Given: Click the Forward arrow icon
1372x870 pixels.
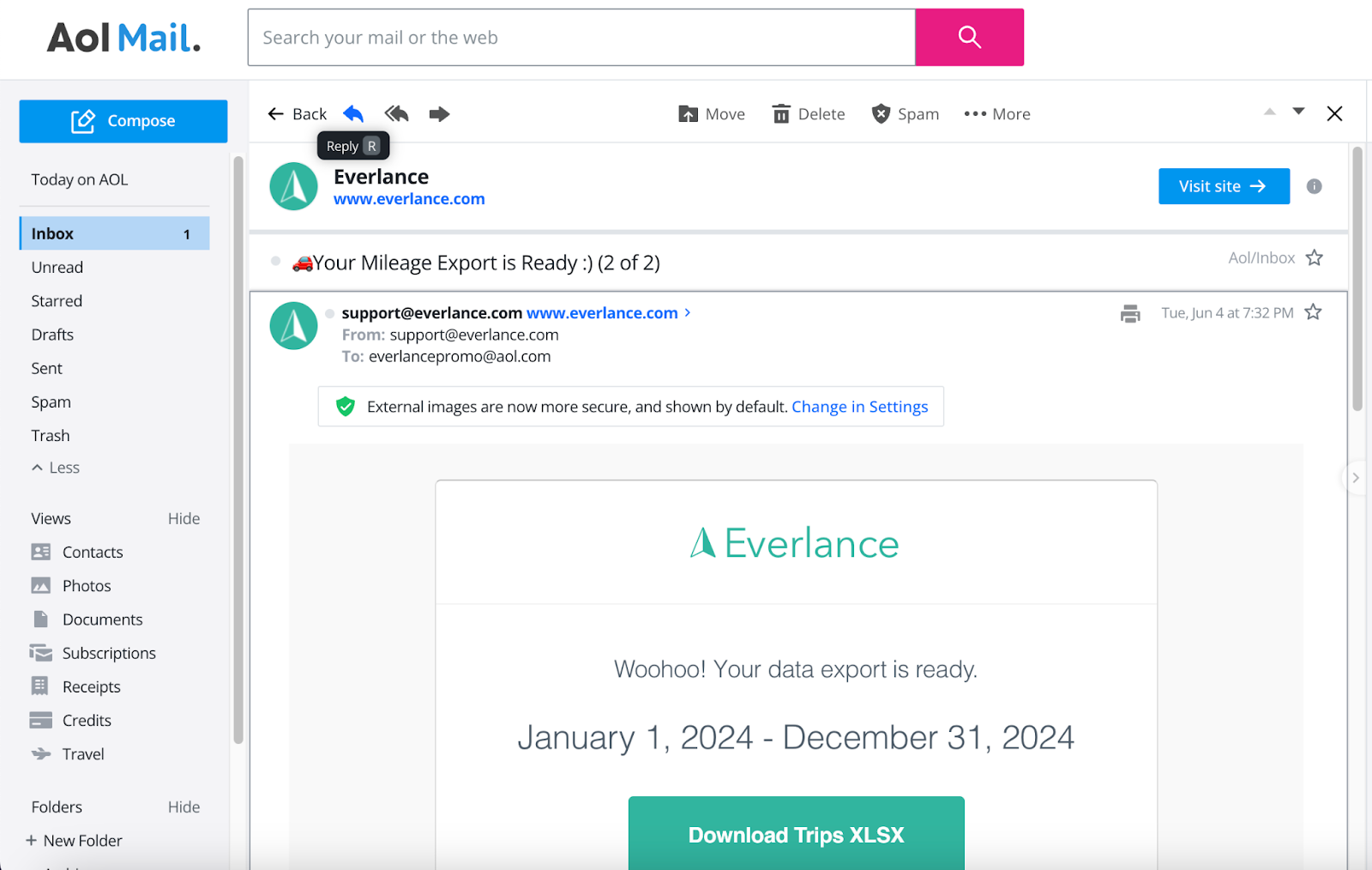Looking at the screenshot, I should pos(439,114).
